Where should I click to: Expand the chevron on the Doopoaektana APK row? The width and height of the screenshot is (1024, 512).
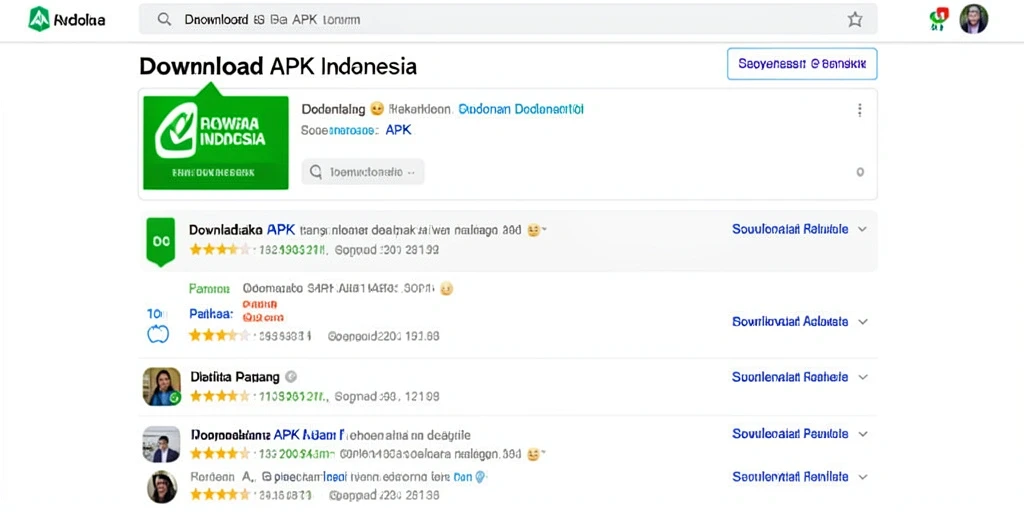click(x=862, y=434)
